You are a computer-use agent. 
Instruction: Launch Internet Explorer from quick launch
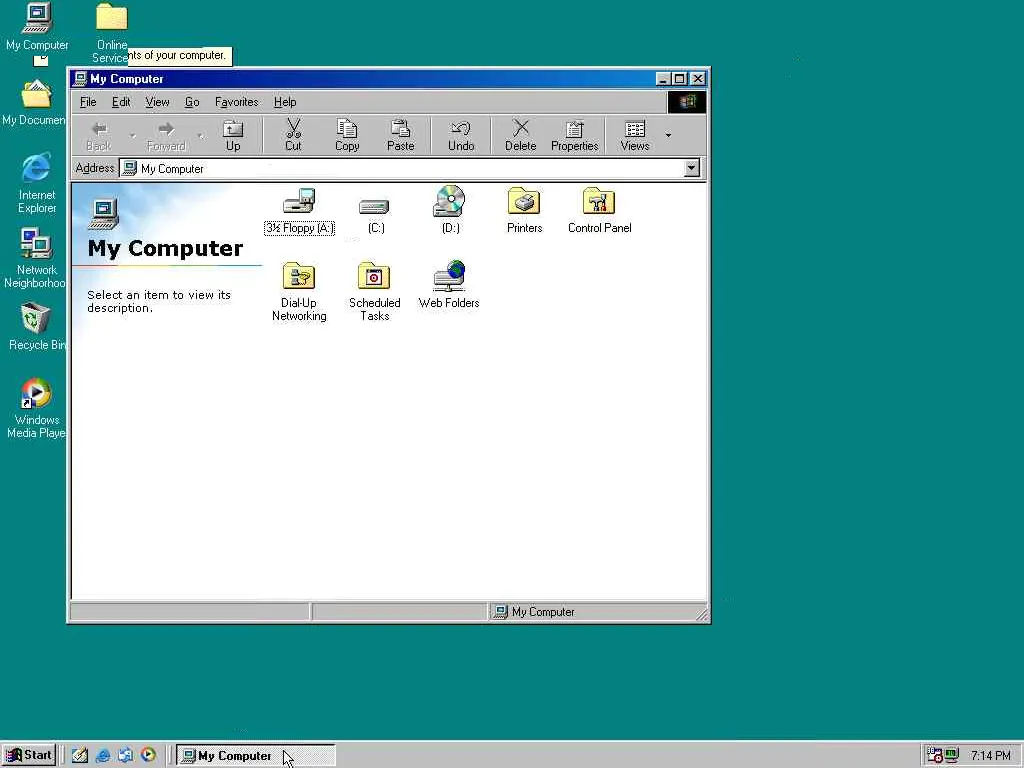(x=103, y=755)
